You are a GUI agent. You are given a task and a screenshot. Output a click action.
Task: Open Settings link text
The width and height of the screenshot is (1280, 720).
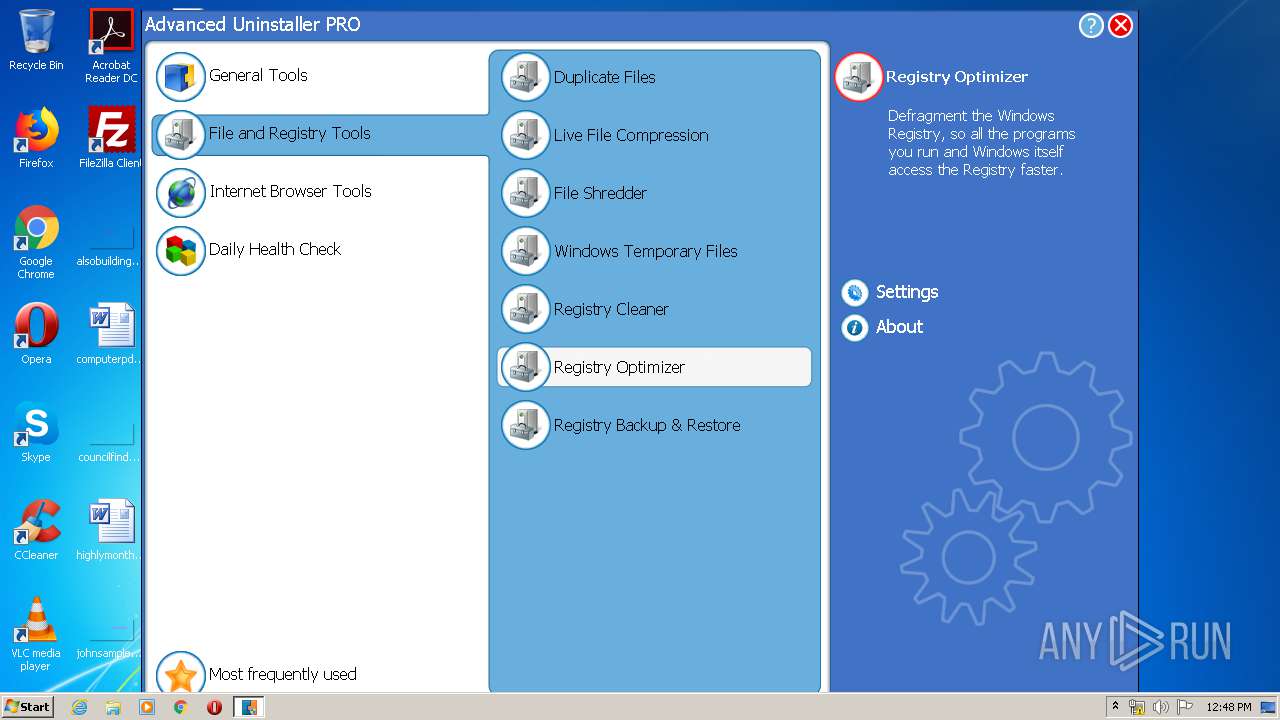(907, 292)
